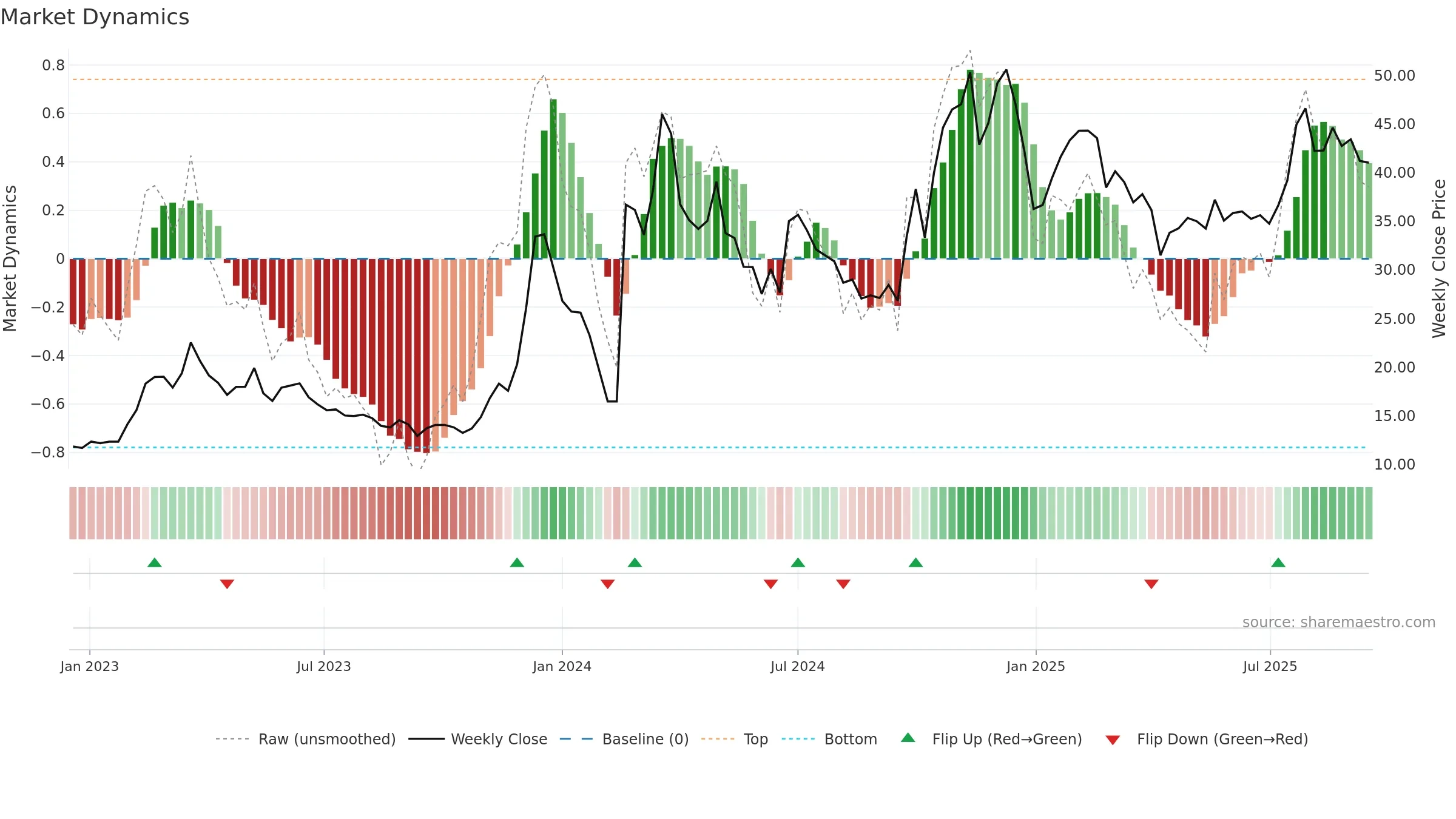Click the Jan 2024 x-axis label
The height and width of the screenshot is (819, 1456).
(x=562, y=666)
